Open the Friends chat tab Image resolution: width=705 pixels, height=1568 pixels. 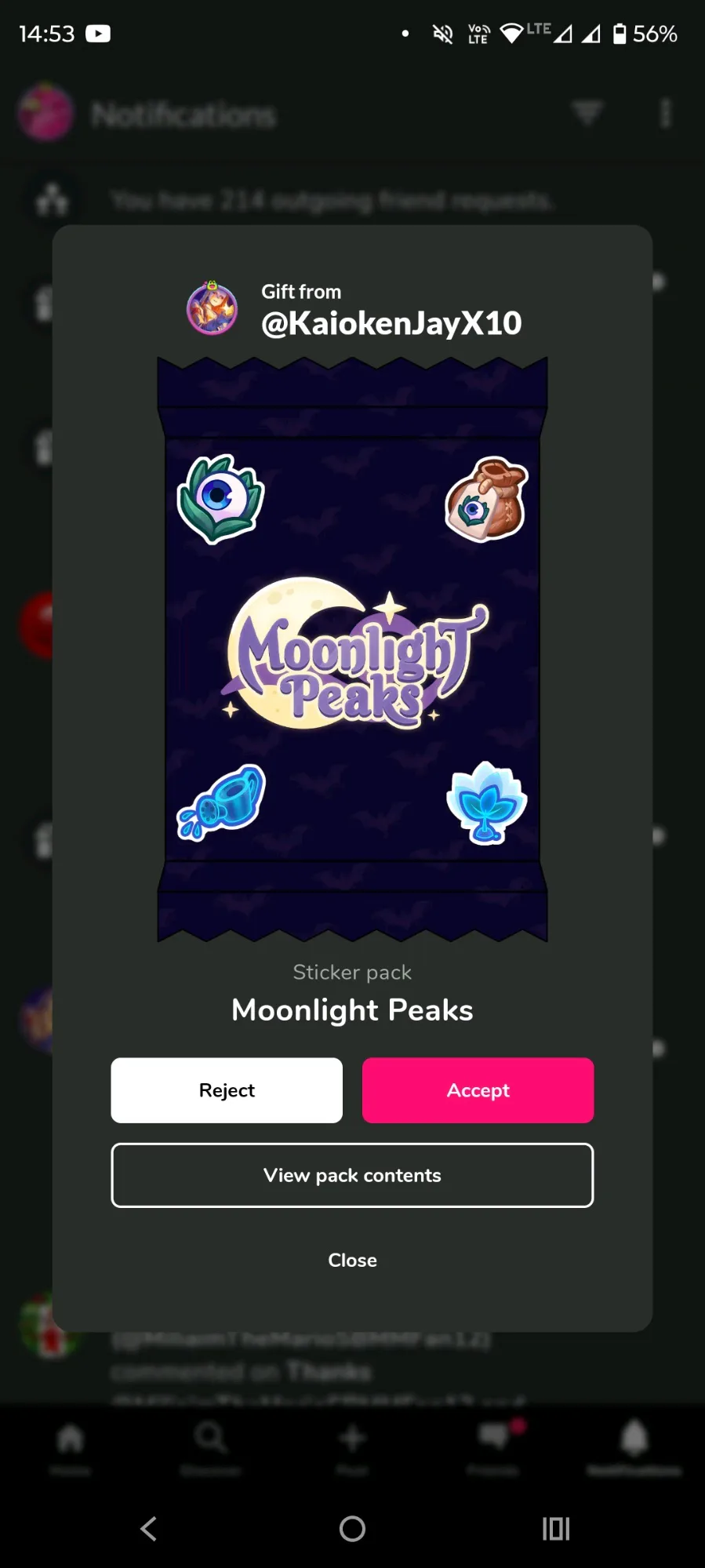pos(493,1448)
